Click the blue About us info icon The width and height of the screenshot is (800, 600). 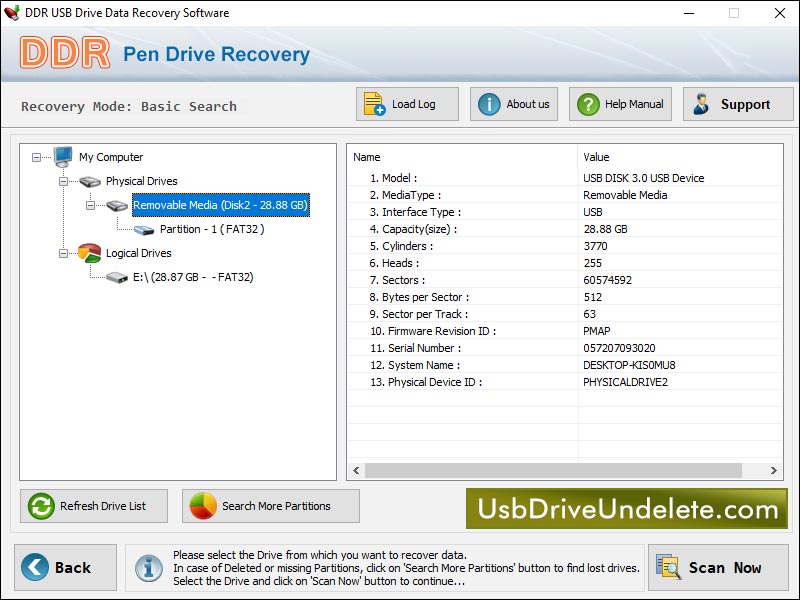click(x=489, y=104)
